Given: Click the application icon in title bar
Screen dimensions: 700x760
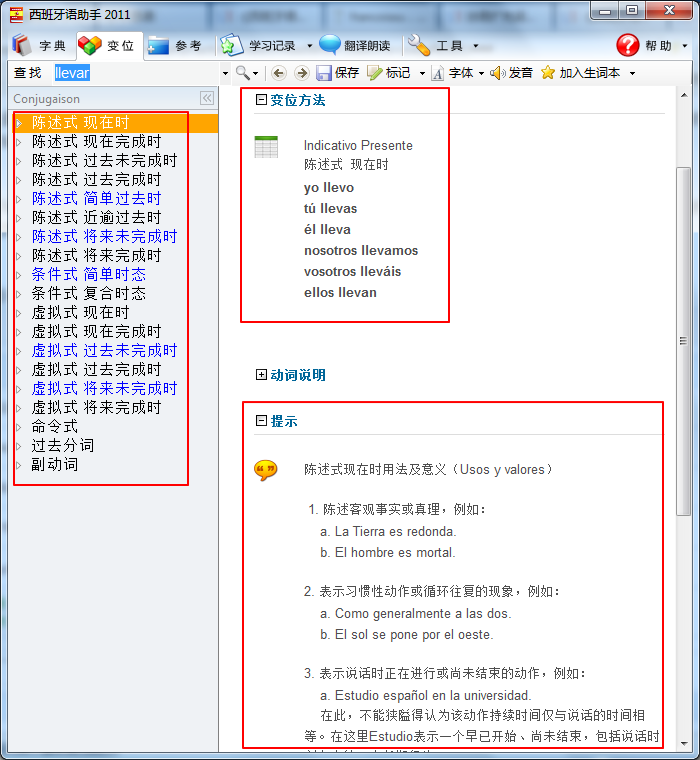Looking at the screenshot, I should (x=16, y=15).
